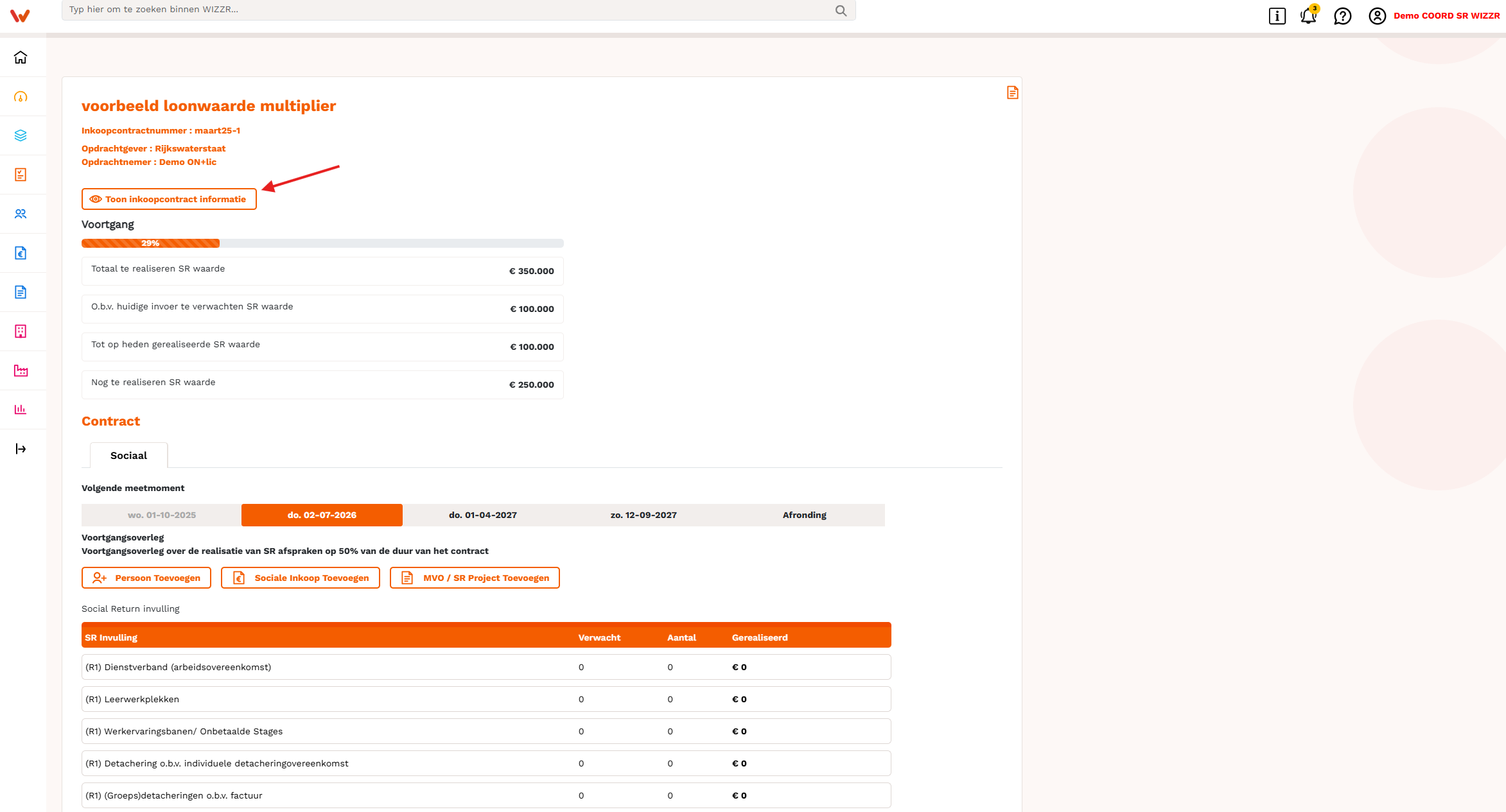The image size is (1506, 812).
Task: Click the search magnifier icon
Action: pos(841,10)
